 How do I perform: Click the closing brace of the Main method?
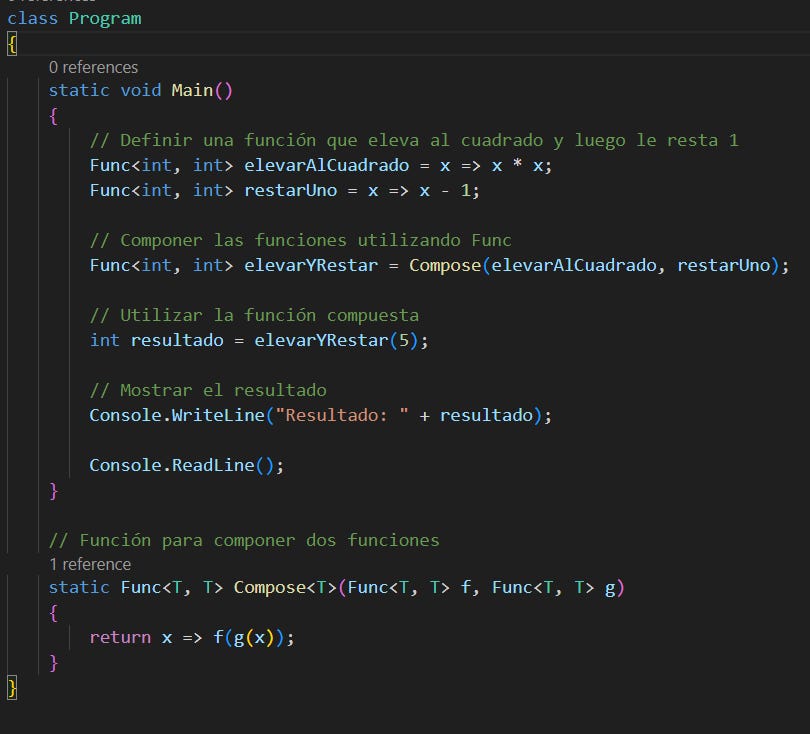[53, 491]
